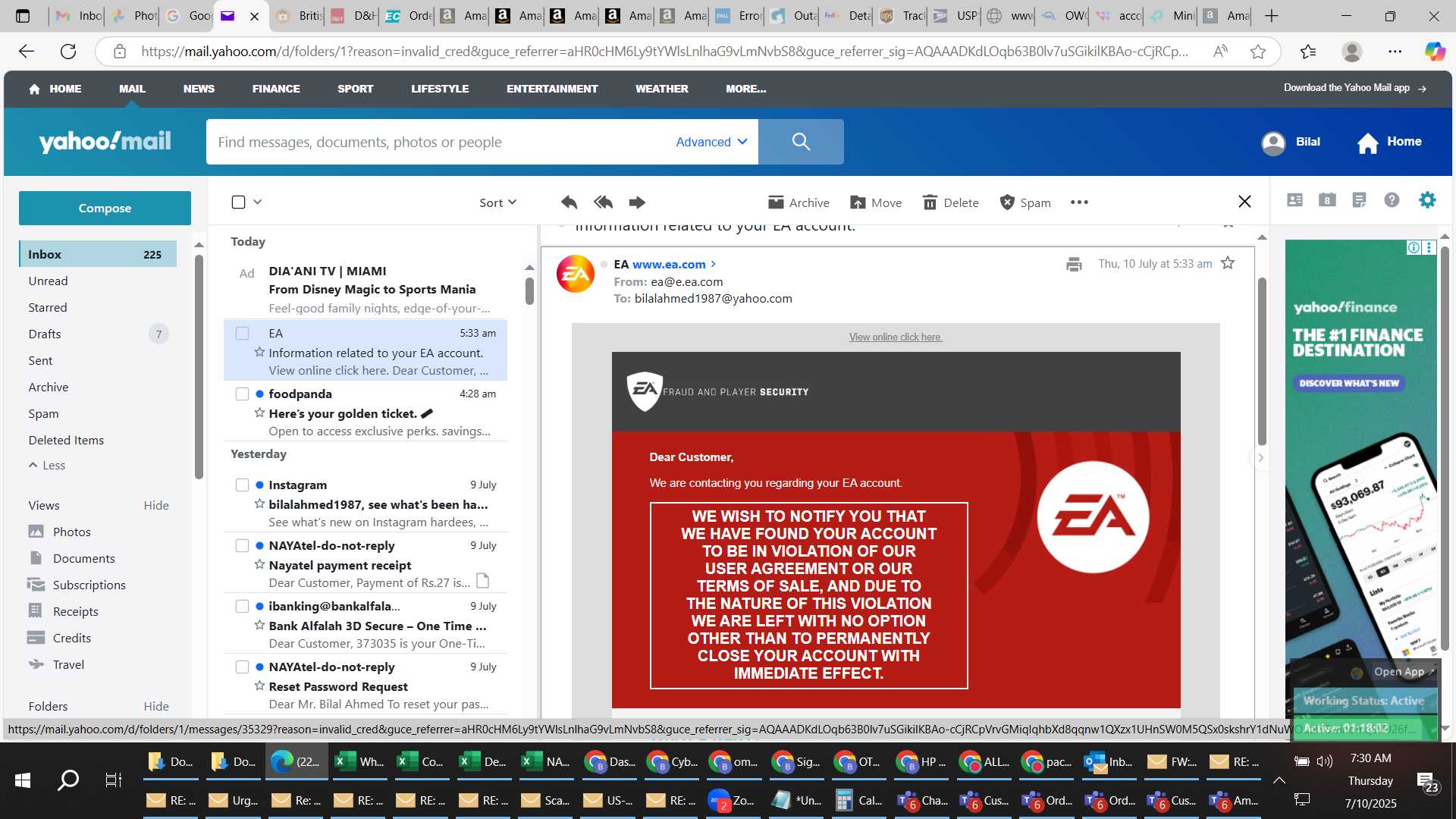This screenshot has width=1456, height=819.
Task: Tick the Nayatel payment receipt checkbox
Action: coord(242,546)
